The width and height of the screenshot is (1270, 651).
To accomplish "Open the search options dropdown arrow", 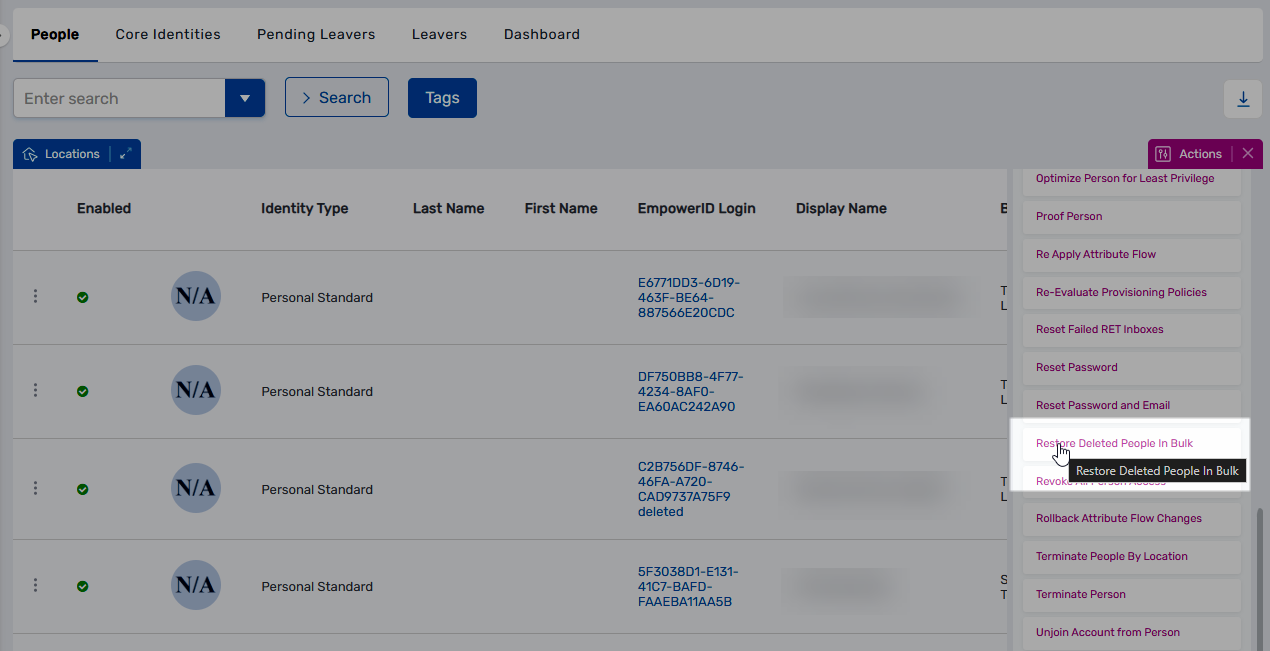I will point(245,98).
